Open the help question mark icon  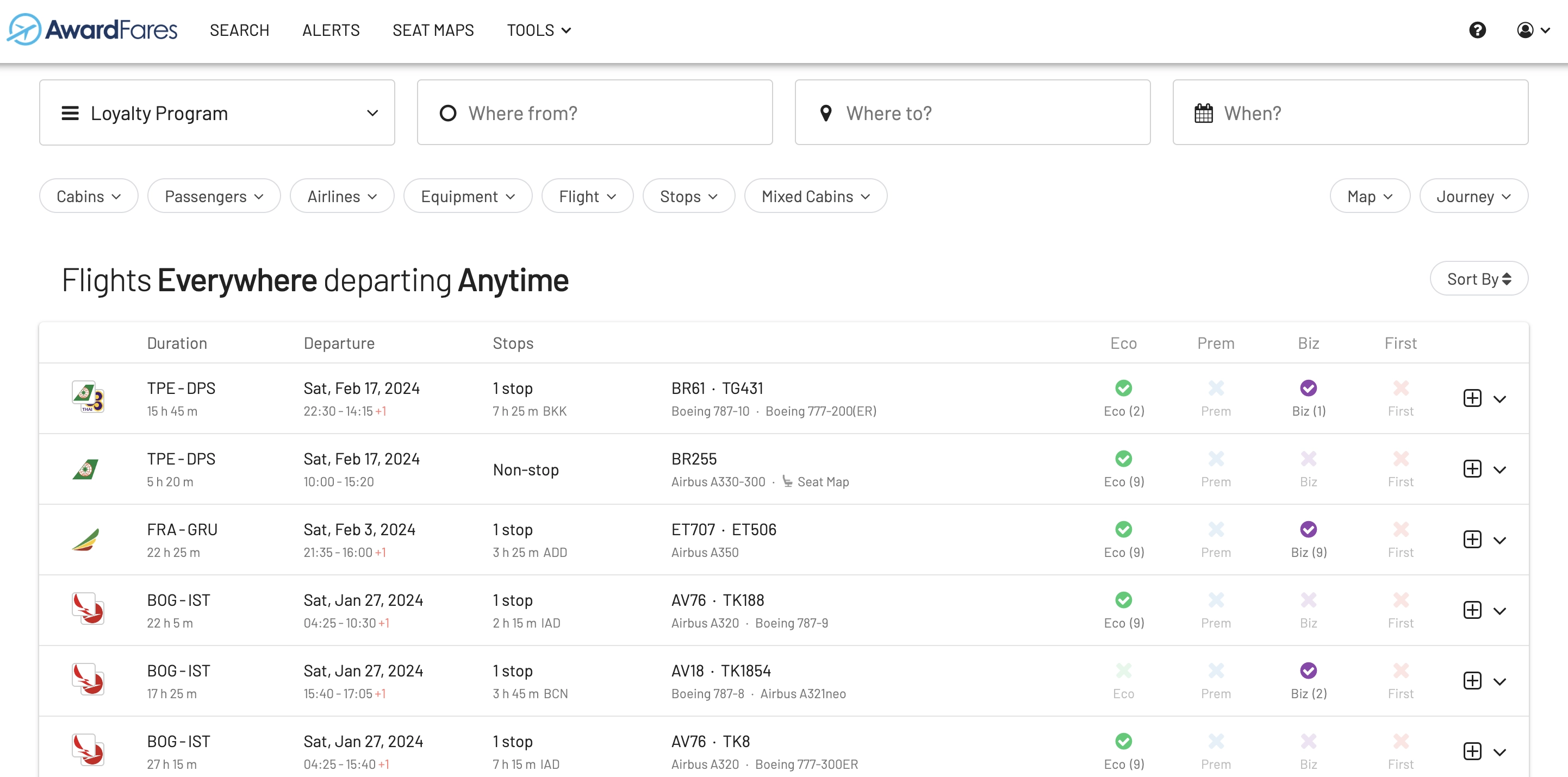click(1477, 30)
